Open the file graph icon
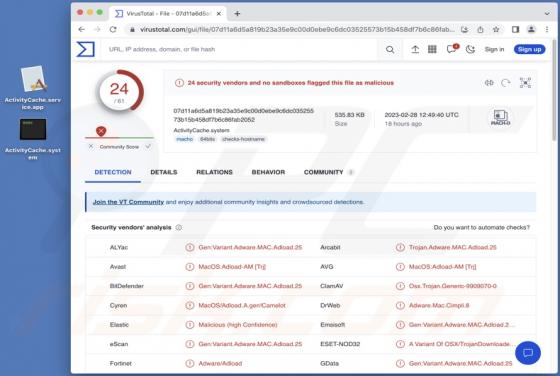 click(x=525, y=83)
